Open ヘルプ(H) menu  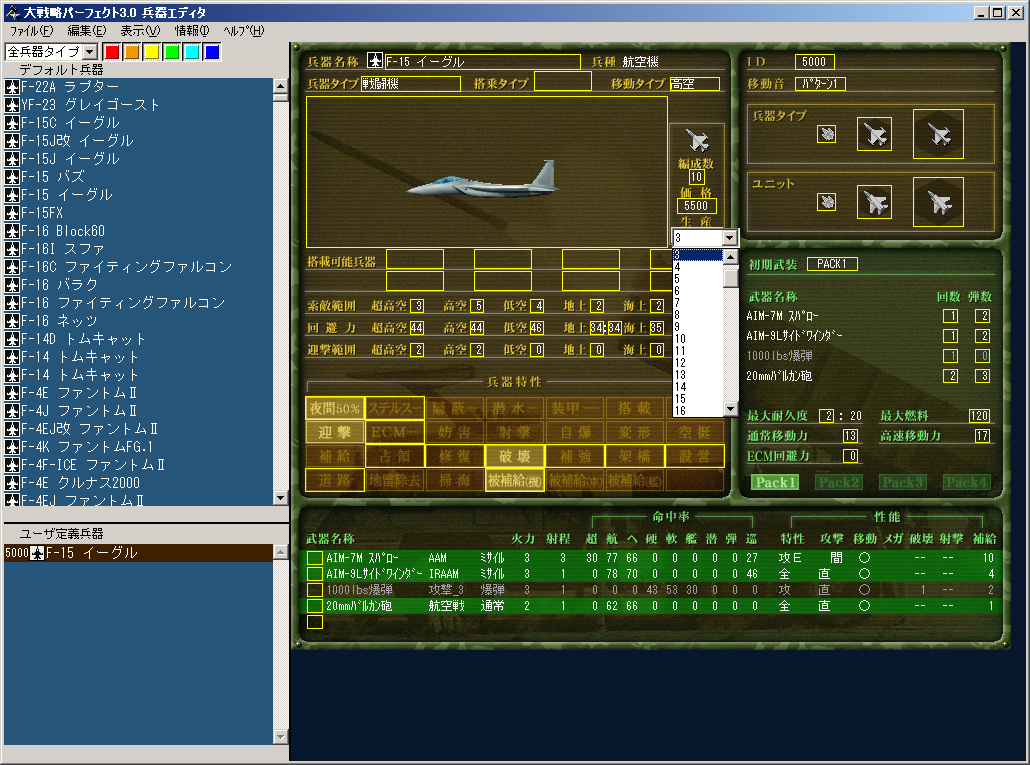tap(243, 31)
